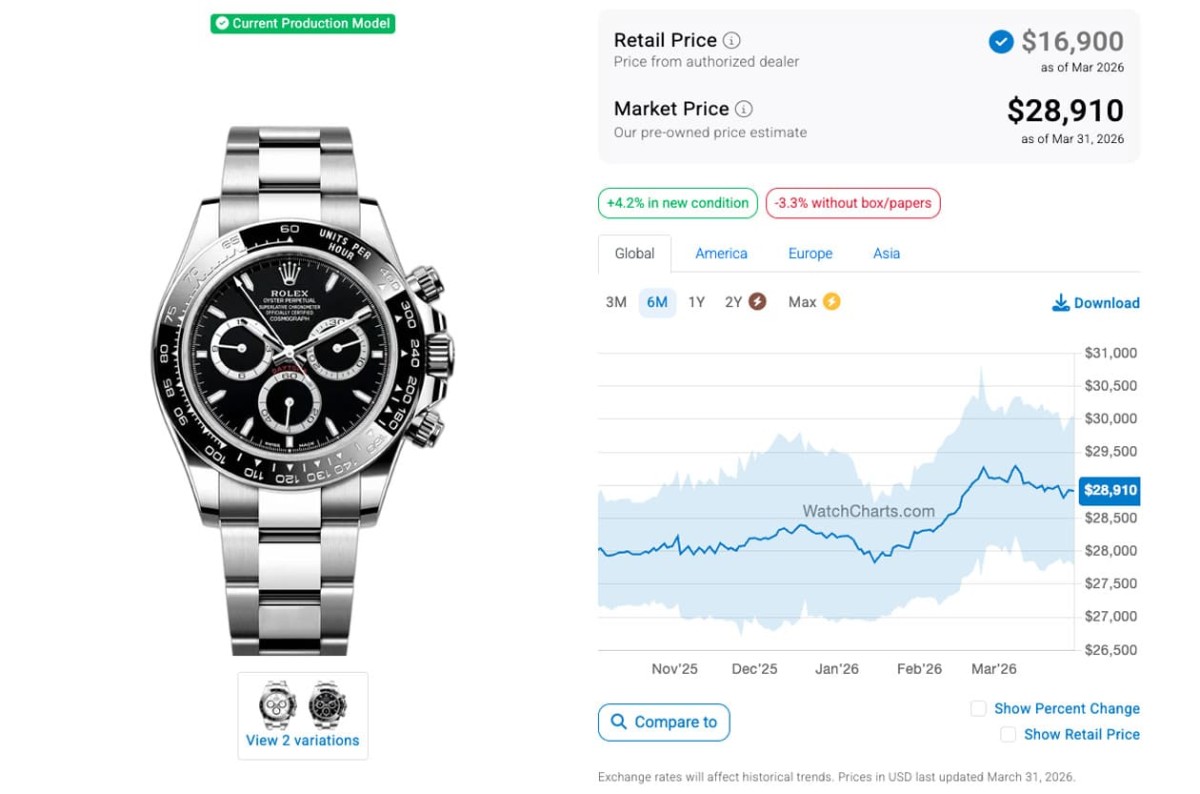Click the download arrow icon

pos(1061,303)
